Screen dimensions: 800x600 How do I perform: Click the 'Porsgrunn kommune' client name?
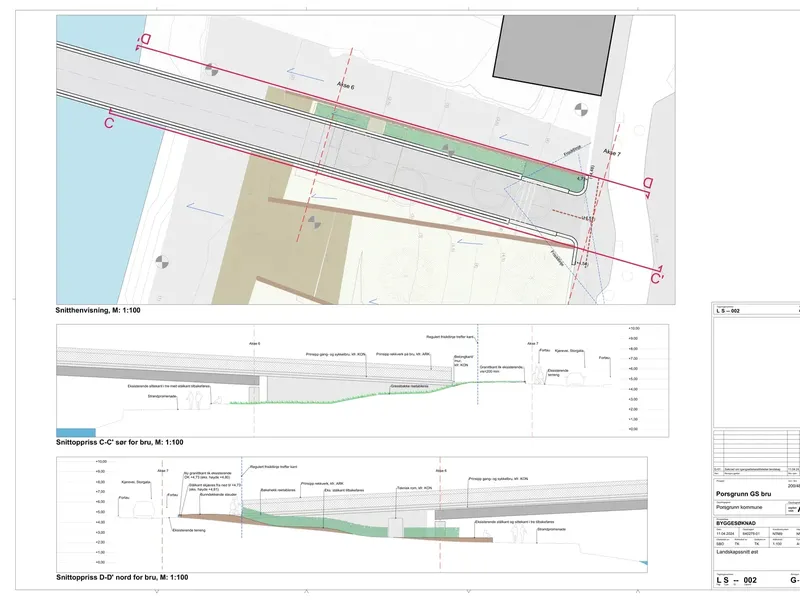(739, 508)
